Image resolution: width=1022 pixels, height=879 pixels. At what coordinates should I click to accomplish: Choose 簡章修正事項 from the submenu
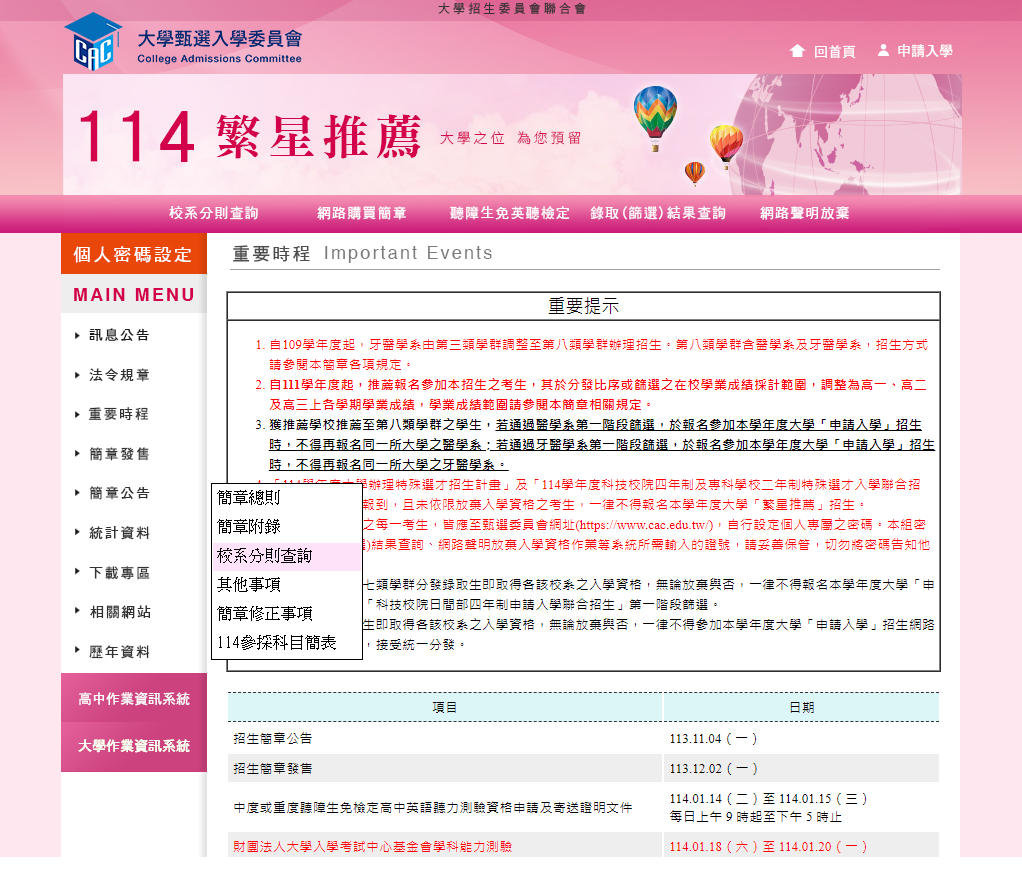coord(287,614)
